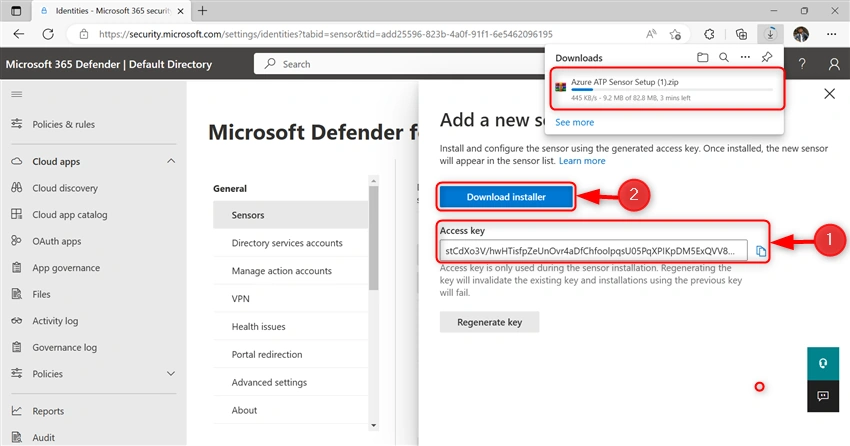Select Manage action accounts
850x446 pixels.
coord(290,271)
